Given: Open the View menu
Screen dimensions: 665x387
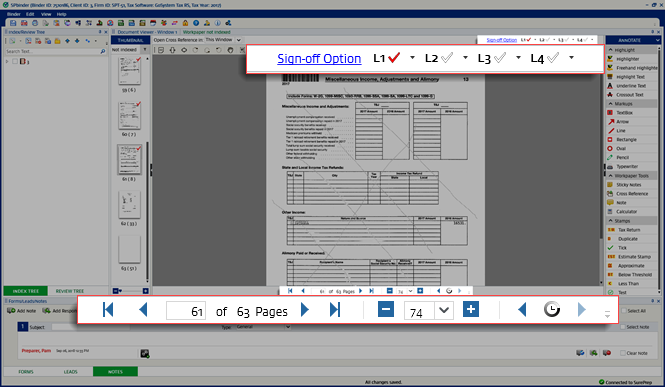Looking at the screenshot, I should tap(46, 14).
